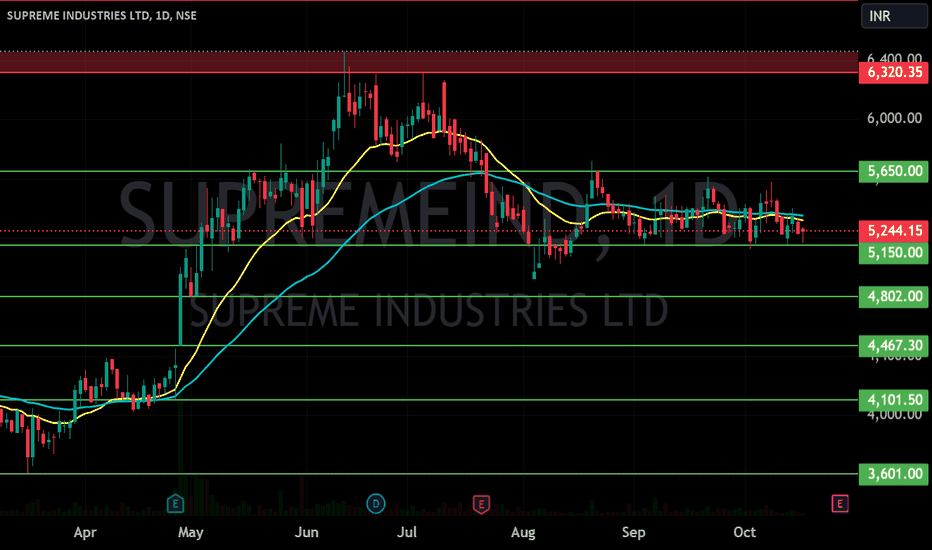
Task: Click the Sep label on time axis
Action: pyautogui.click(x=634, y=532)
